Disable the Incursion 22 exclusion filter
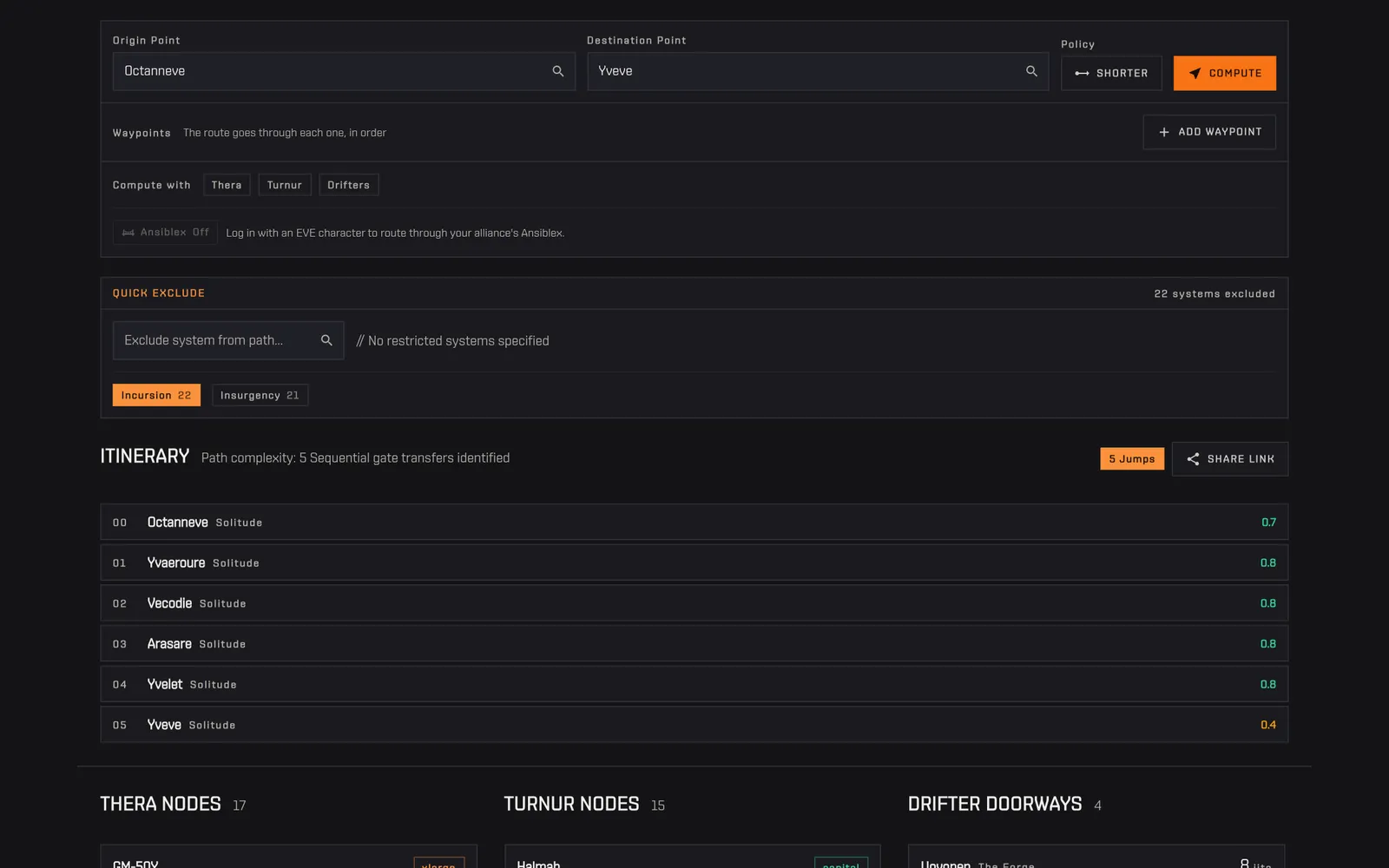1389x868 pixels. (156, 395)
